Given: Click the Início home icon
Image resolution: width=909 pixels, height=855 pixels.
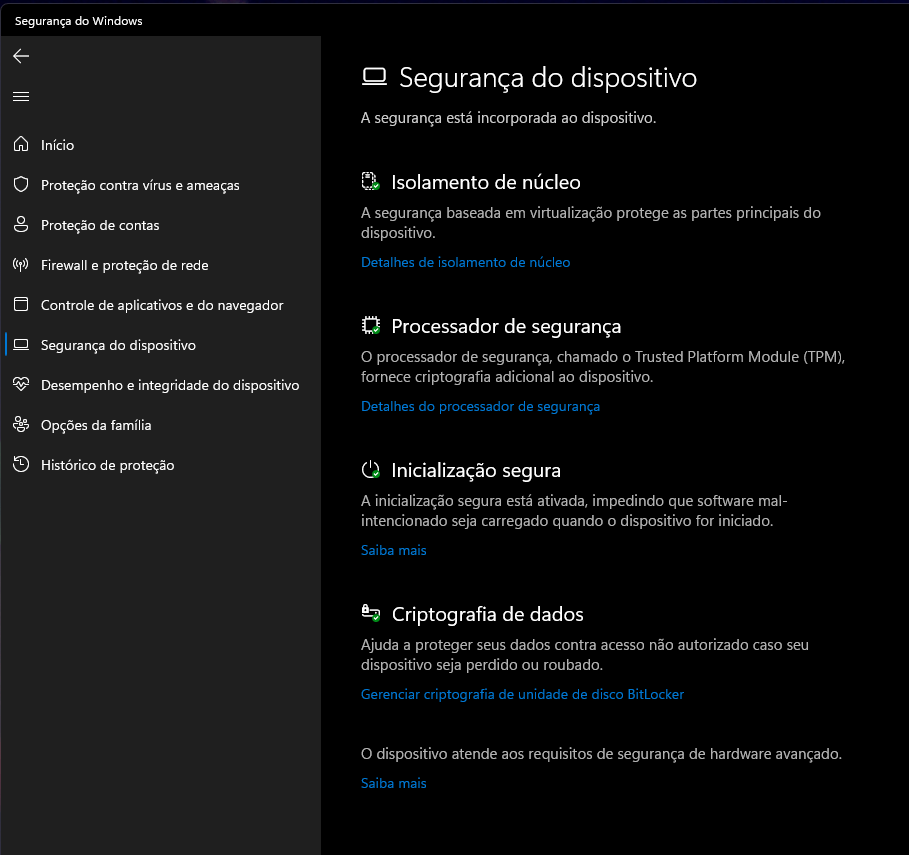Looking at the screenshot, I should pos(21,144).
